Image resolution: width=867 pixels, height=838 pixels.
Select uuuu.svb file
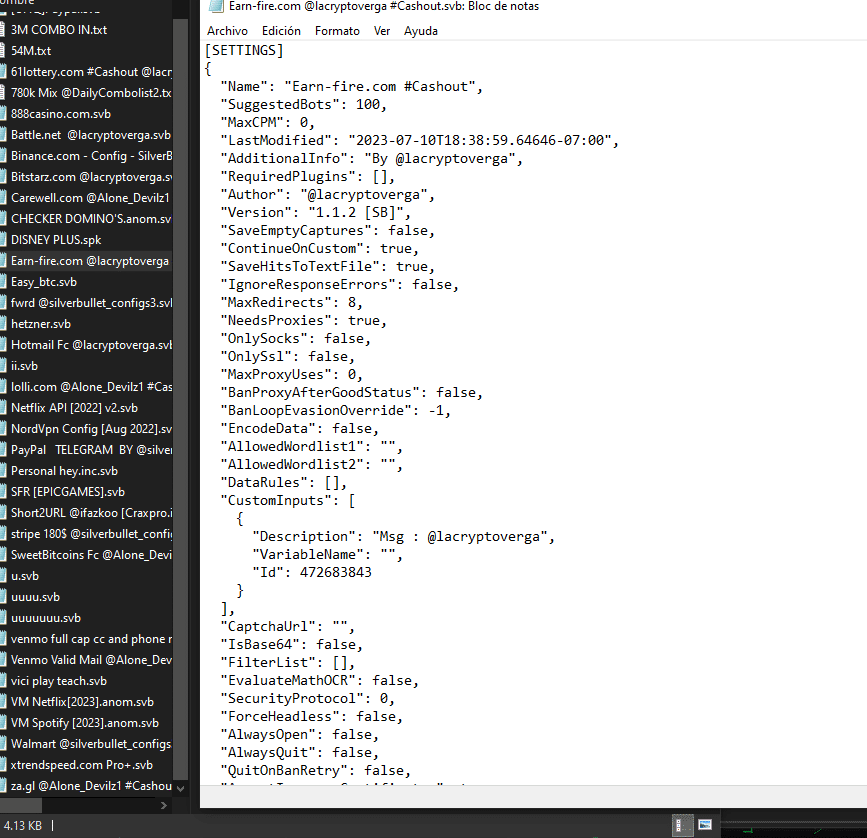click(x=86, y=597)
